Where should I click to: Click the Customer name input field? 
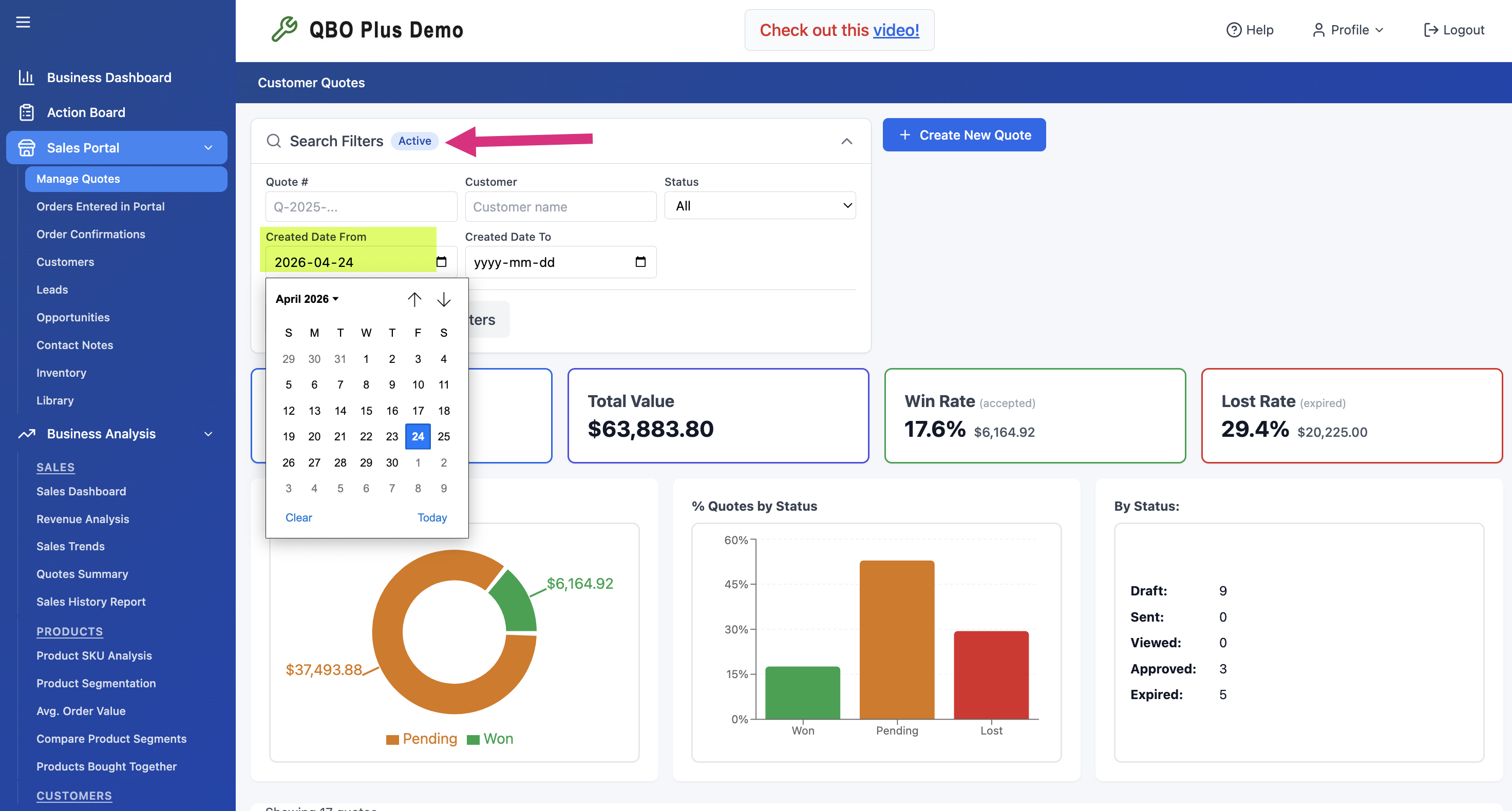point(560,206)
